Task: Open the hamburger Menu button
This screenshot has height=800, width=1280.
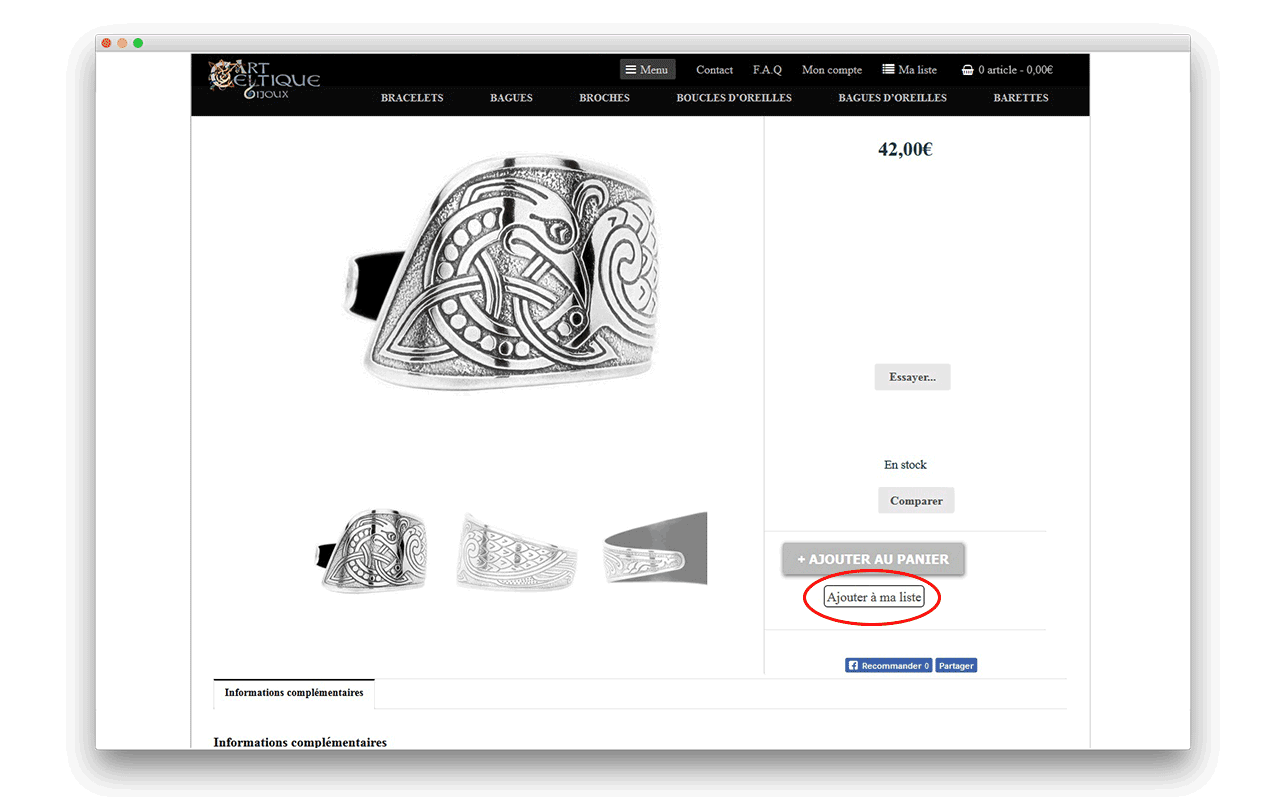Action: (647, 70)
